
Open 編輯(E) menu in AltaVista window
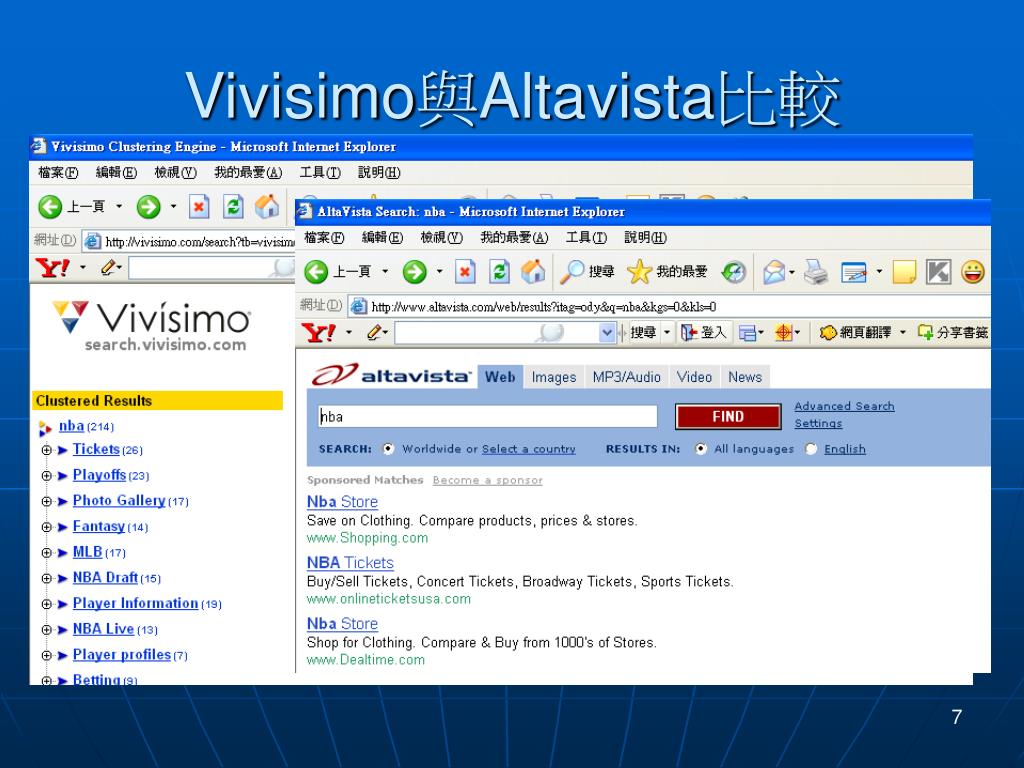pos(383,238)
